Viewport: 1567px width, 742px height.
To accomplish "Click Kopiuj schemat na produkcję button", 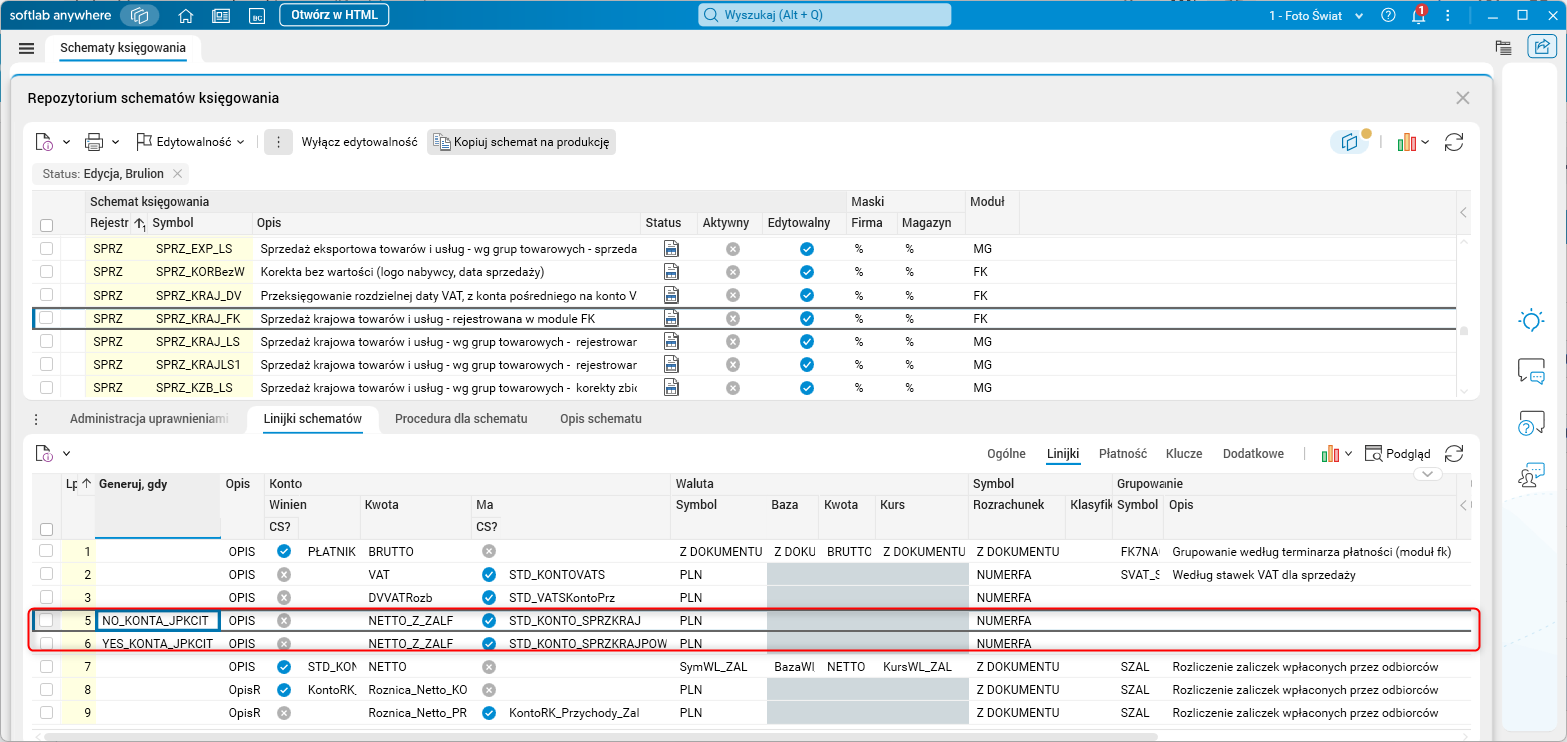I will coord(521,142).
